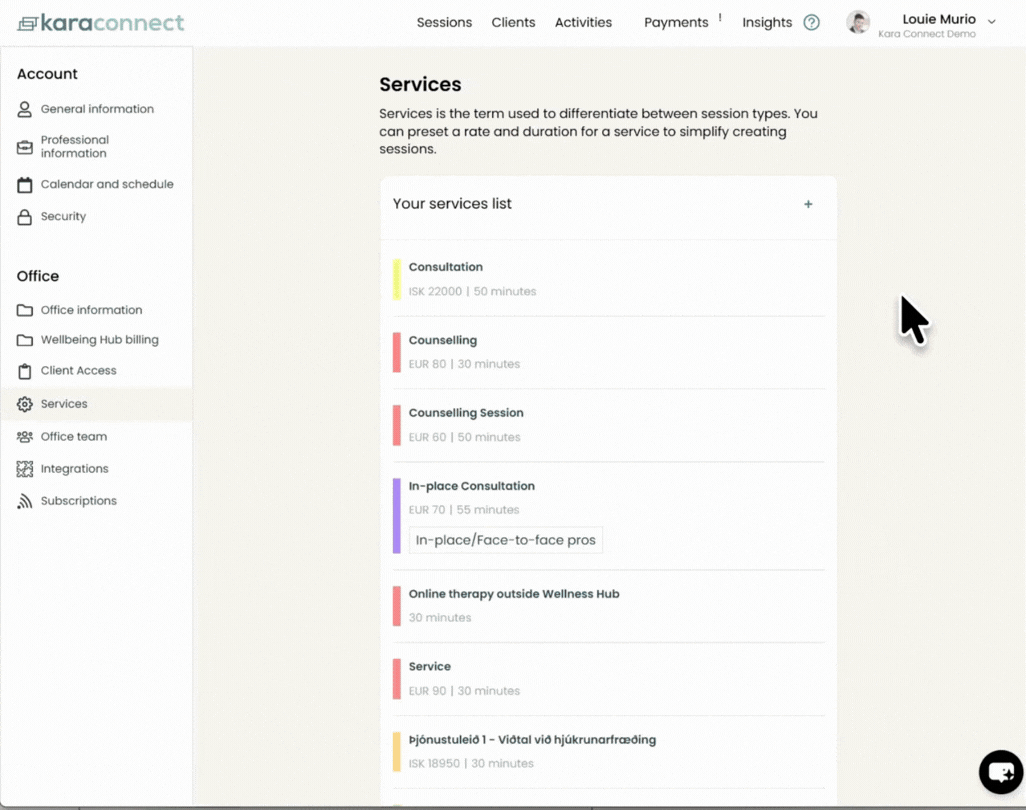Click the Office information folder icon

coord(24,310)
